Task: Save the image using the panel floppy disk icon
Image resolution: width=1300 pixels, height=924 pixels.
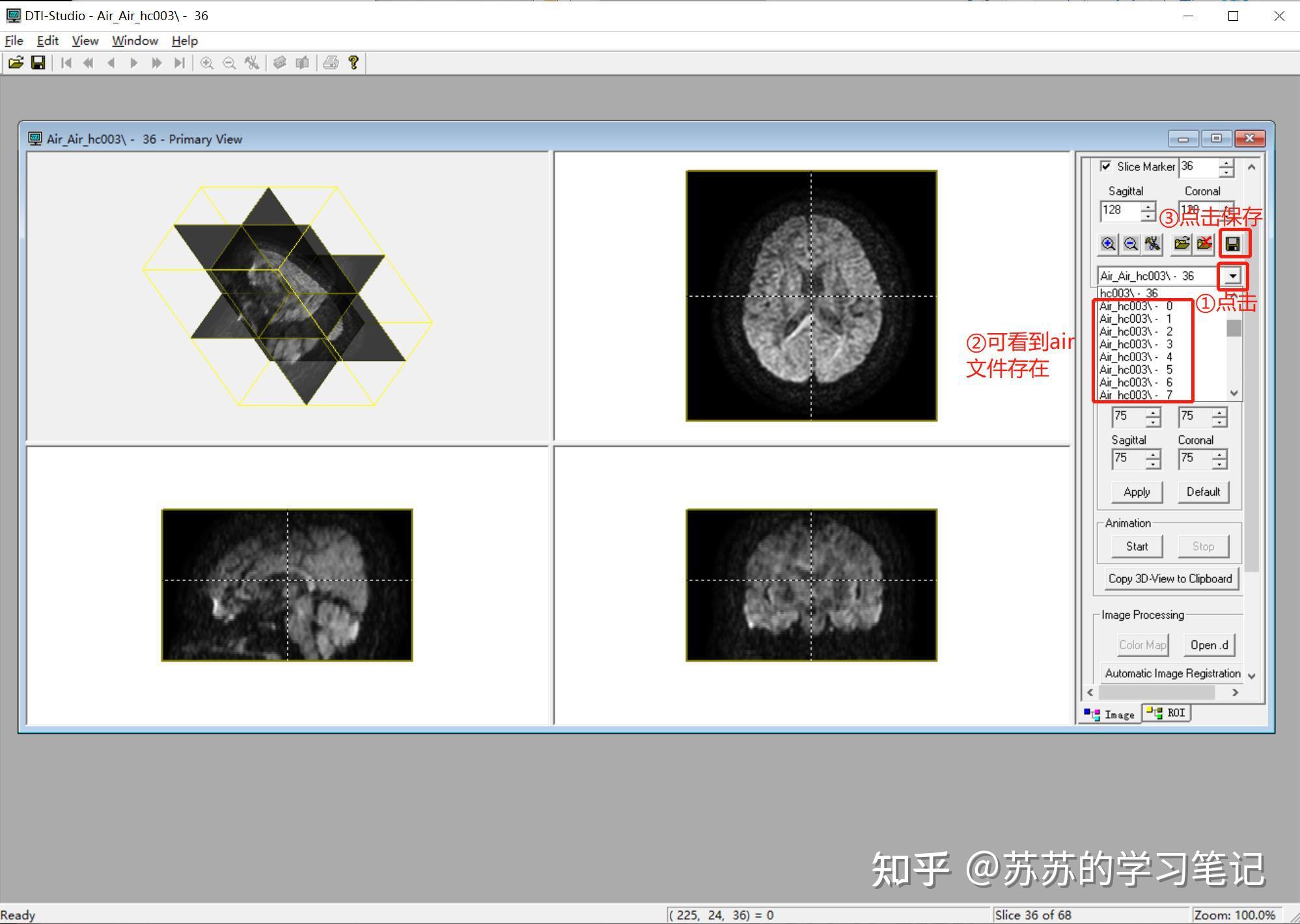Action: click(x=1232, y=245)
